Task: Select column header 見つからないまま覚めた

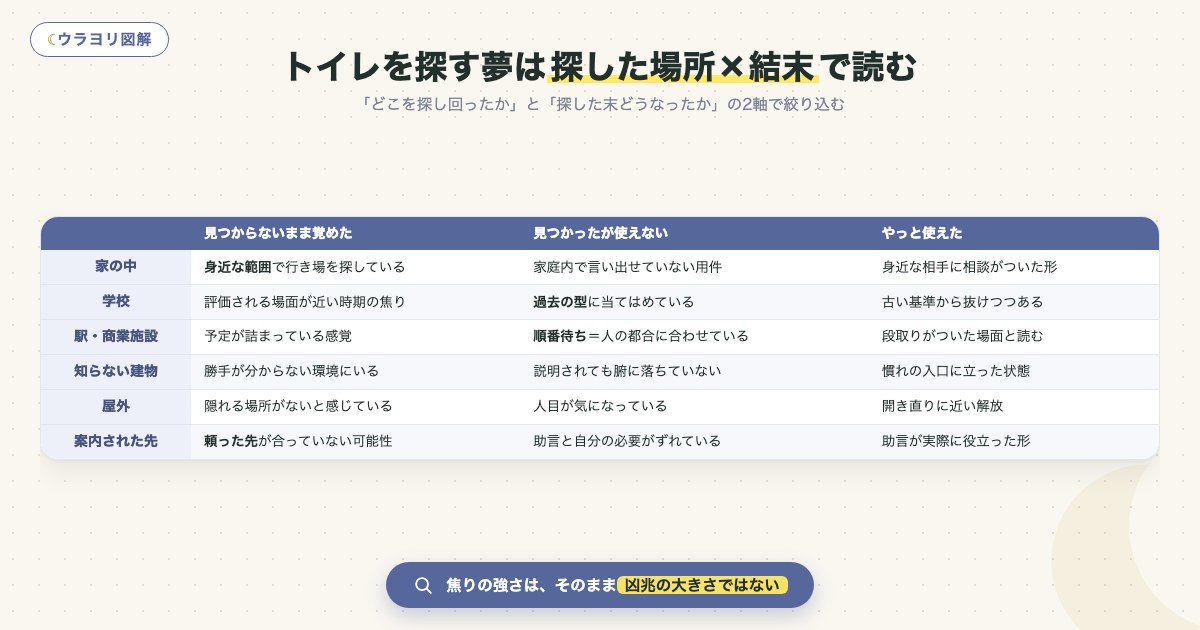Action: tap(278, 233)
